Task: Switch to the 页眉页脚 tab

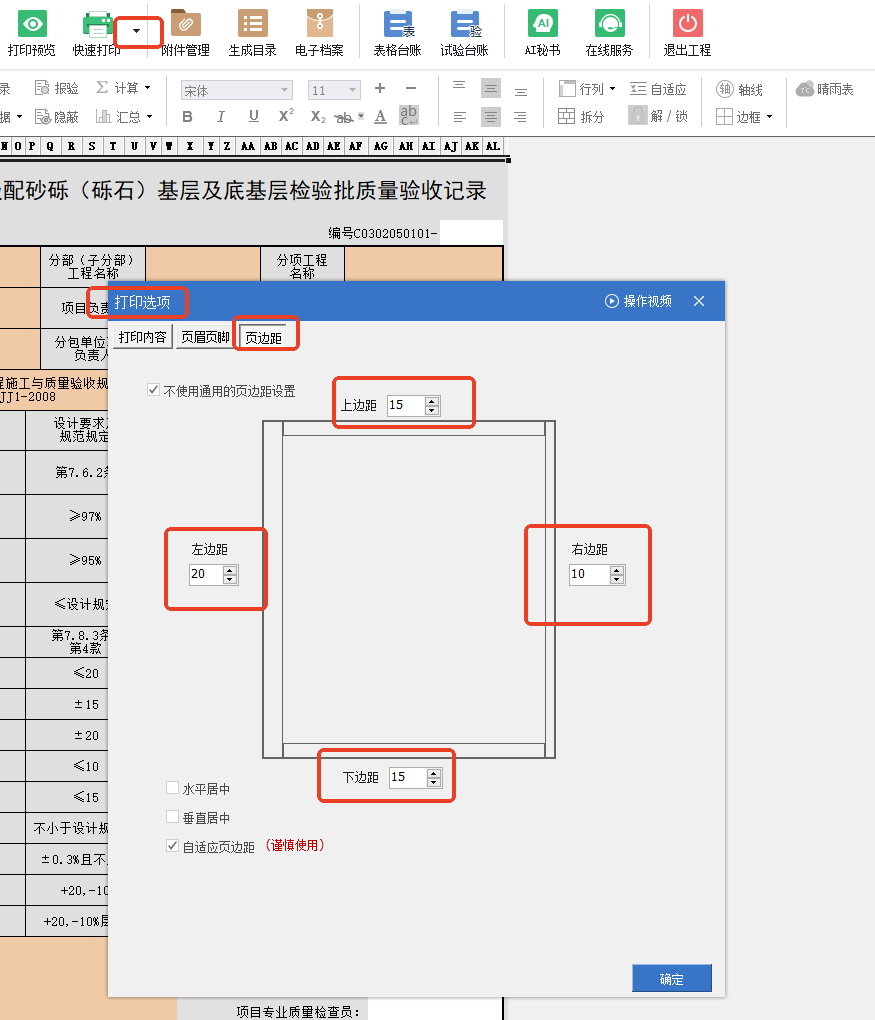Action: (x=203, y=337)
